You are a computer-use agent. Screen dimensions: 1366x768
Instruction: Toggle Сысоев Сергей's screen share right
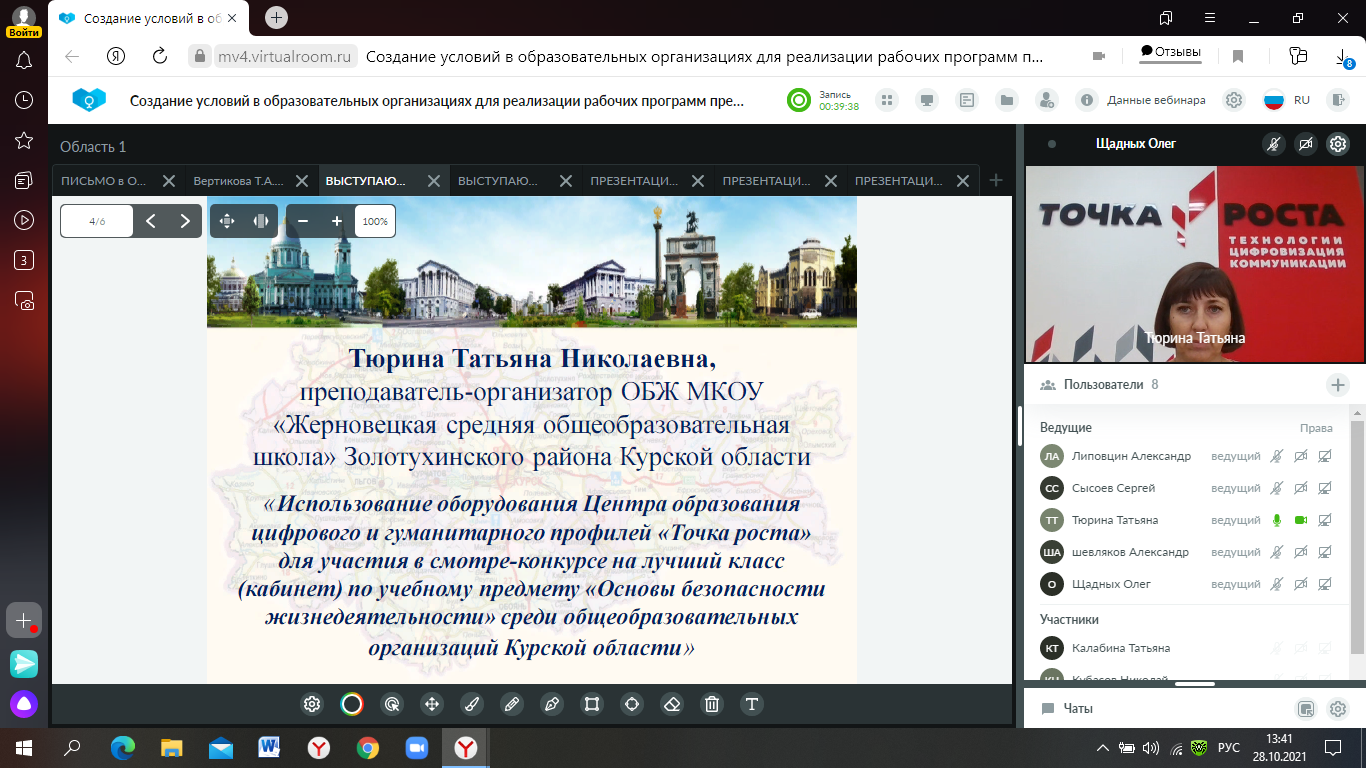pos(1326,488)
